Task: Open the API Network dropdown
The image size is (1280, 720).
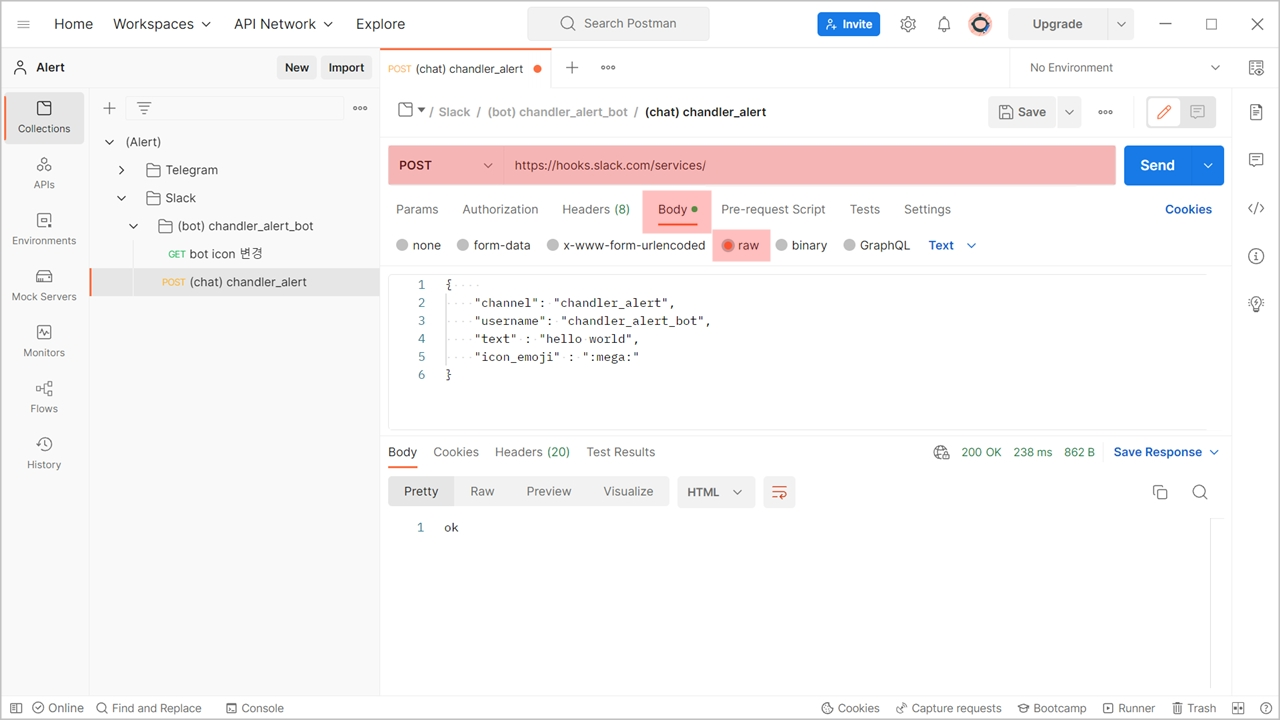Action: (284, 24)
